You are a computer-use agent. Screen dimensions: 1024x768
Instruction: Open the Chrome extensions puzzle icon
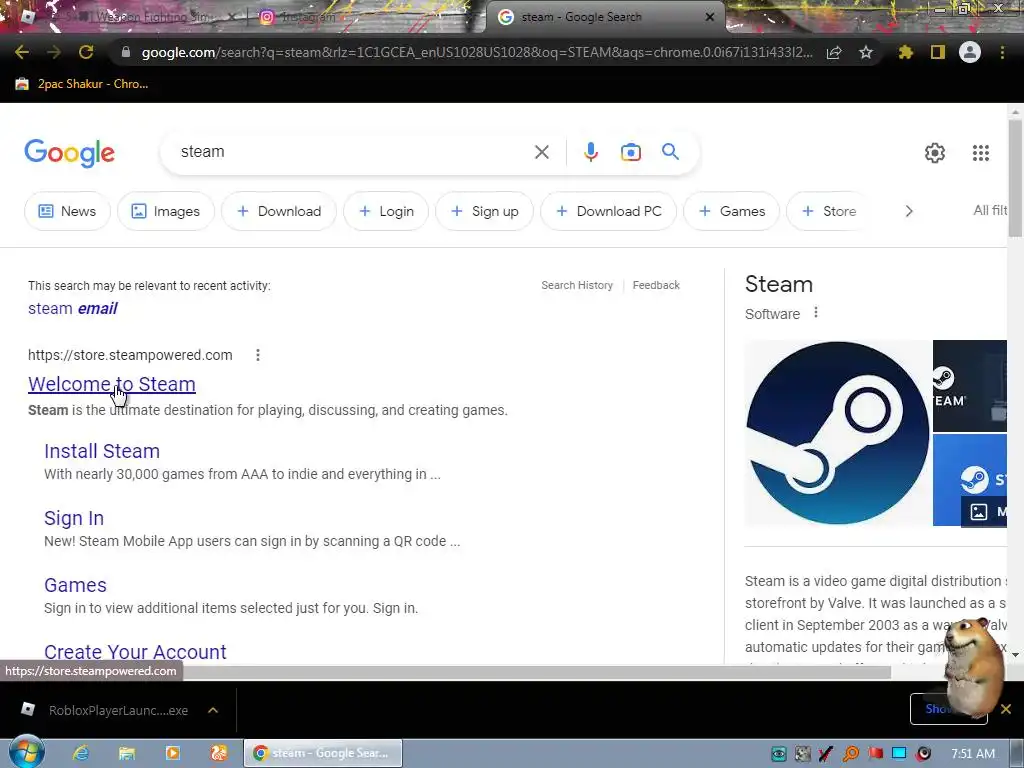(x=906, y=52)
